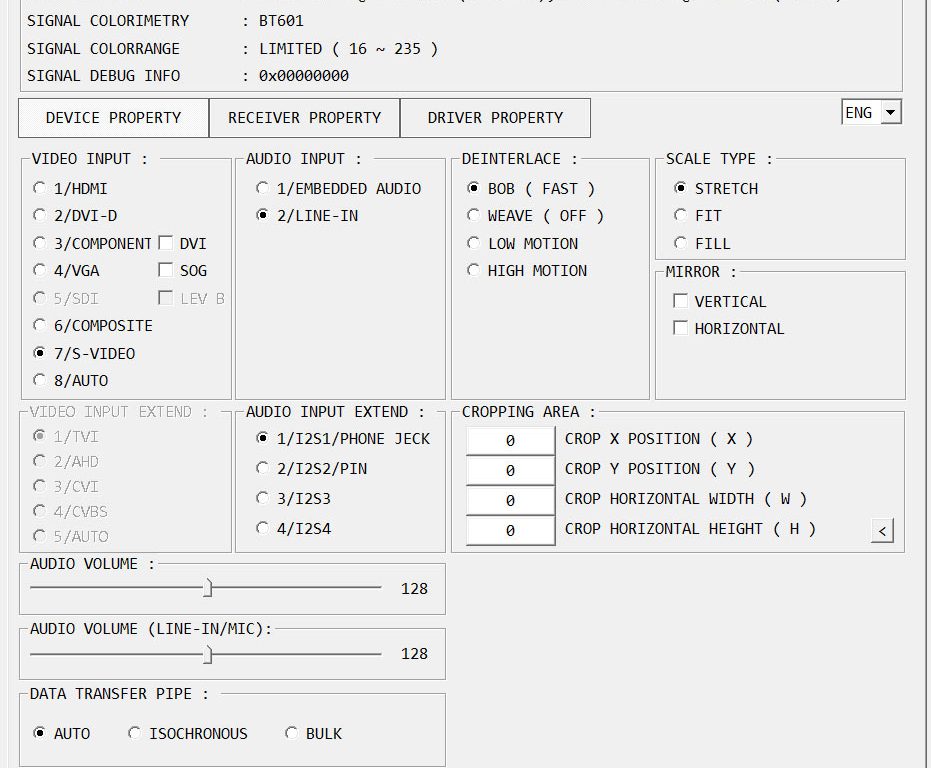The width and height of the screenshot is (931, 768).
Task: Select the DEVICE PROPERTY tab
Action: pos(113,118)
